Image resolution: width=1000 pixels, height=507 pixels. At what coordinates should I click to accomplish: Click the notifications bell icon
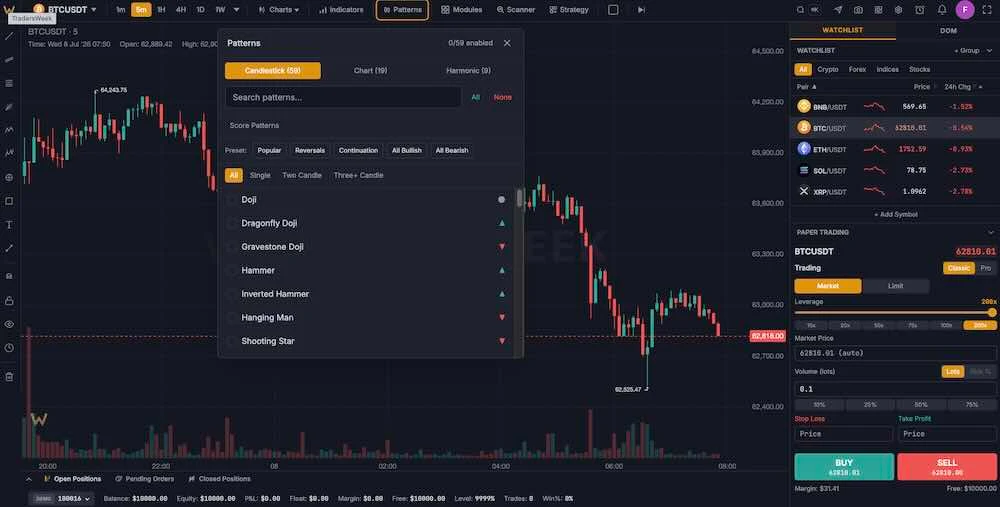point(941,10)
